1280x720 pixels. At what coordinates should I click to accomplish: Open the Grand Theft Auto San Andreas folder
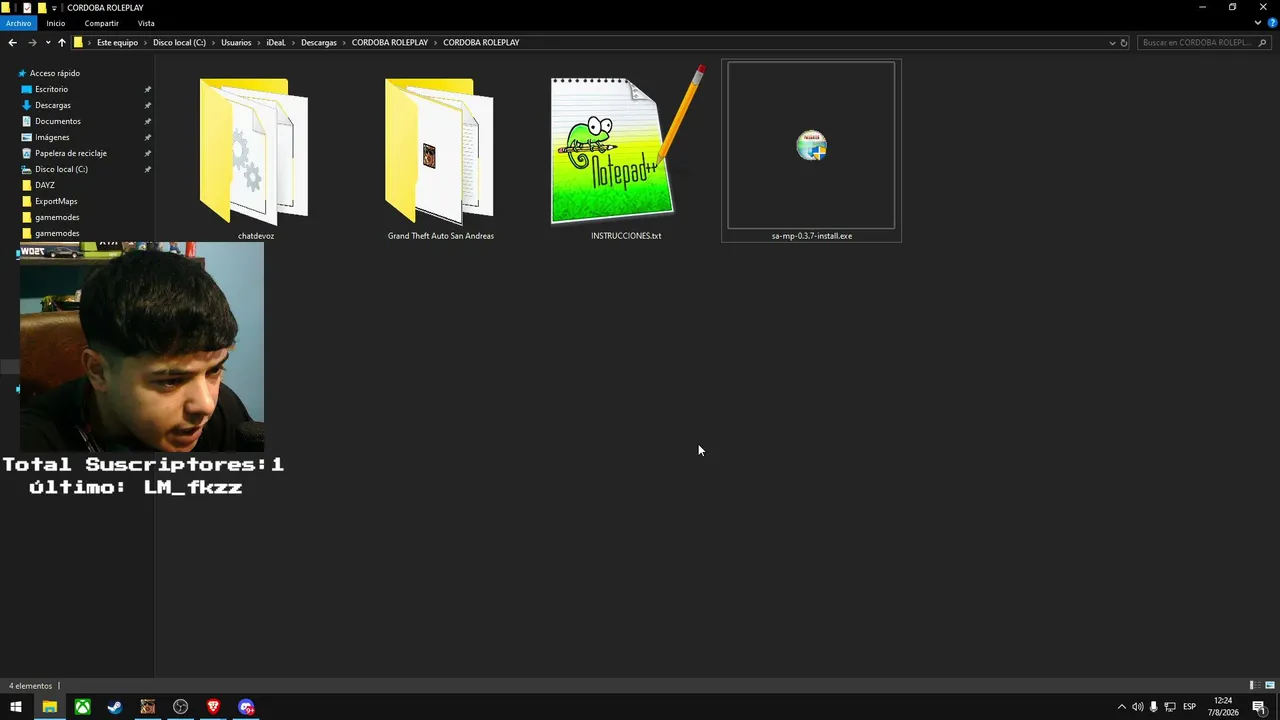coord(440,150)
